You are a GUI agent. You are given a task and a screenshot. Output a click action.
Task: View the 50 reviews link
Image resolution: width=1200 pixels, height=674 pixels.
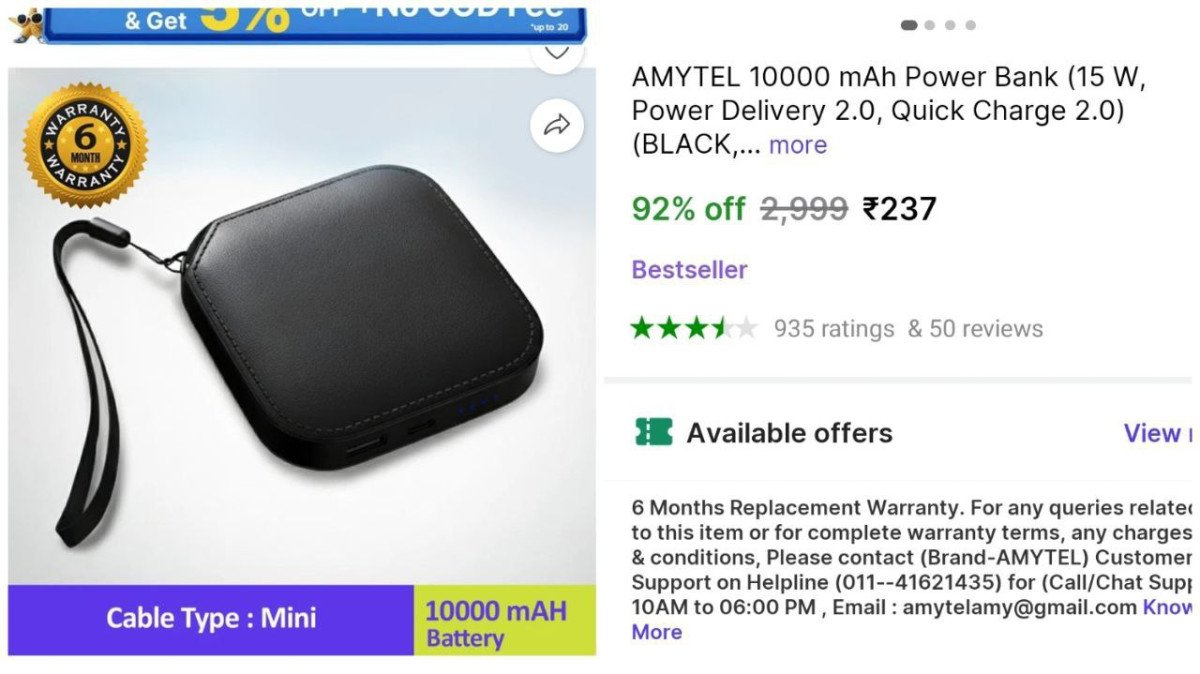[x=975, y=329]
